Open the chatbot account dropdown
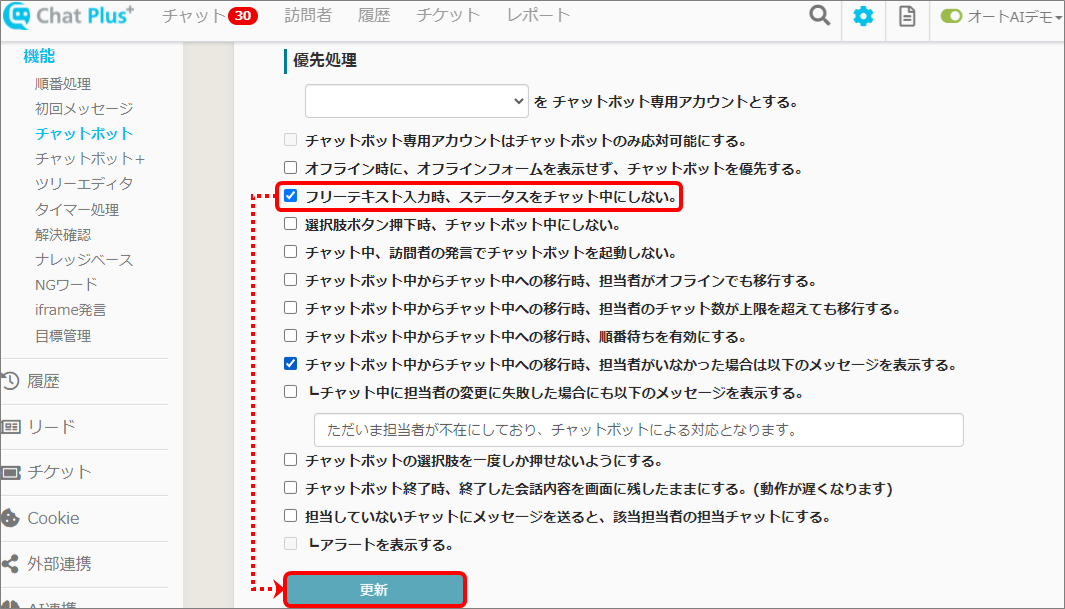This screenshot has width=1065, height=609. tap(416, 101)
